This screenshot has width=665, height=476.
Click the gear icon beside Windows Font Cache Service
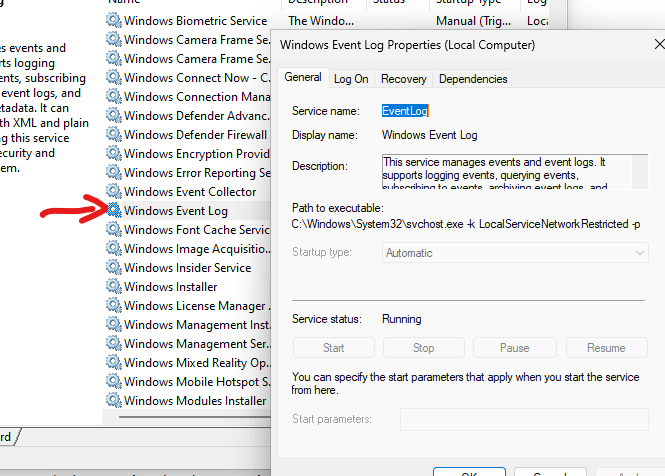(114, 229)
